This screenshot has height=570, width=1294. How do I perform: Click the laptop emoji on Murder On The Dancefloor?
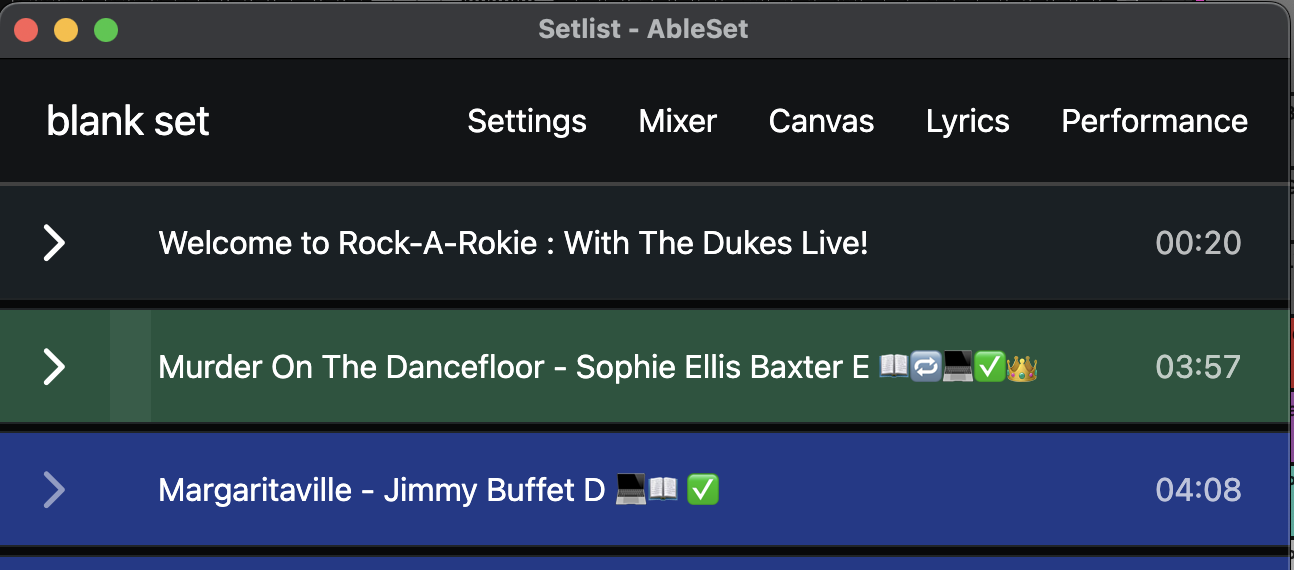(x=957, y=367)
